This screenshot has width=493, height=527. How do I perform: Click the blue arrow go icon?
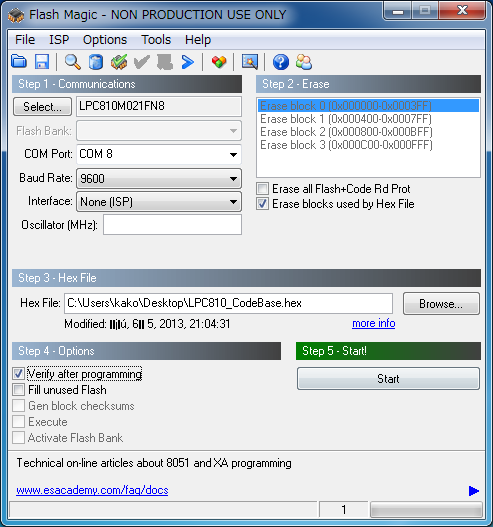188,62
